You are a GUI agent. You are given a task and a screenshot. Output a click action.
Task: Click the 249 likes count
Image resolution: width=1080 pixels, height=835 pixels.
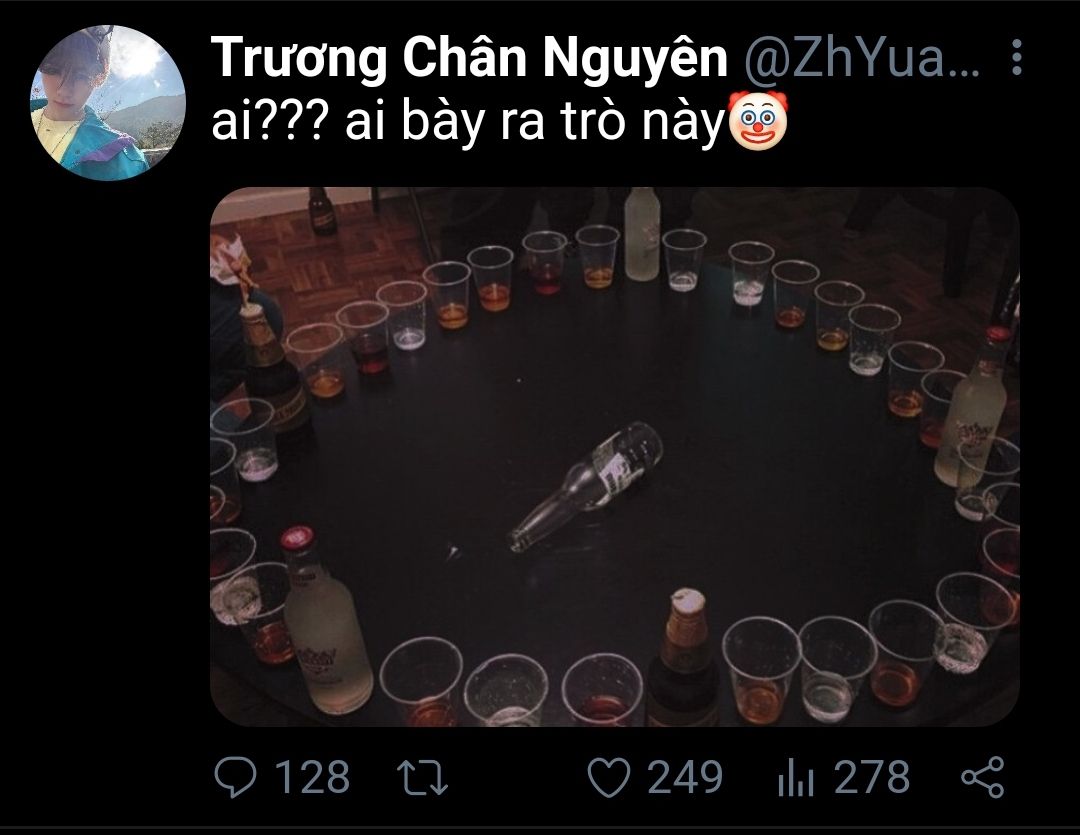click(685, 777)
